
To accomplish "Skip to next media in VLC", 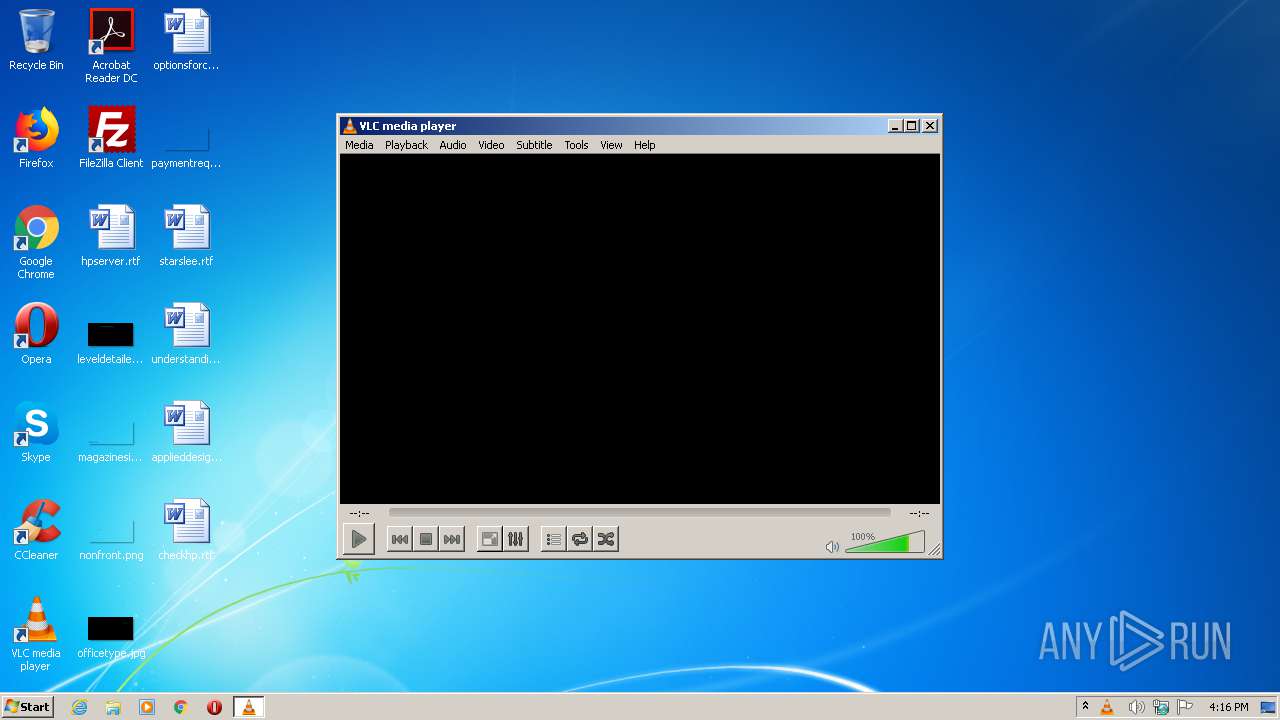I will (452, 539).
